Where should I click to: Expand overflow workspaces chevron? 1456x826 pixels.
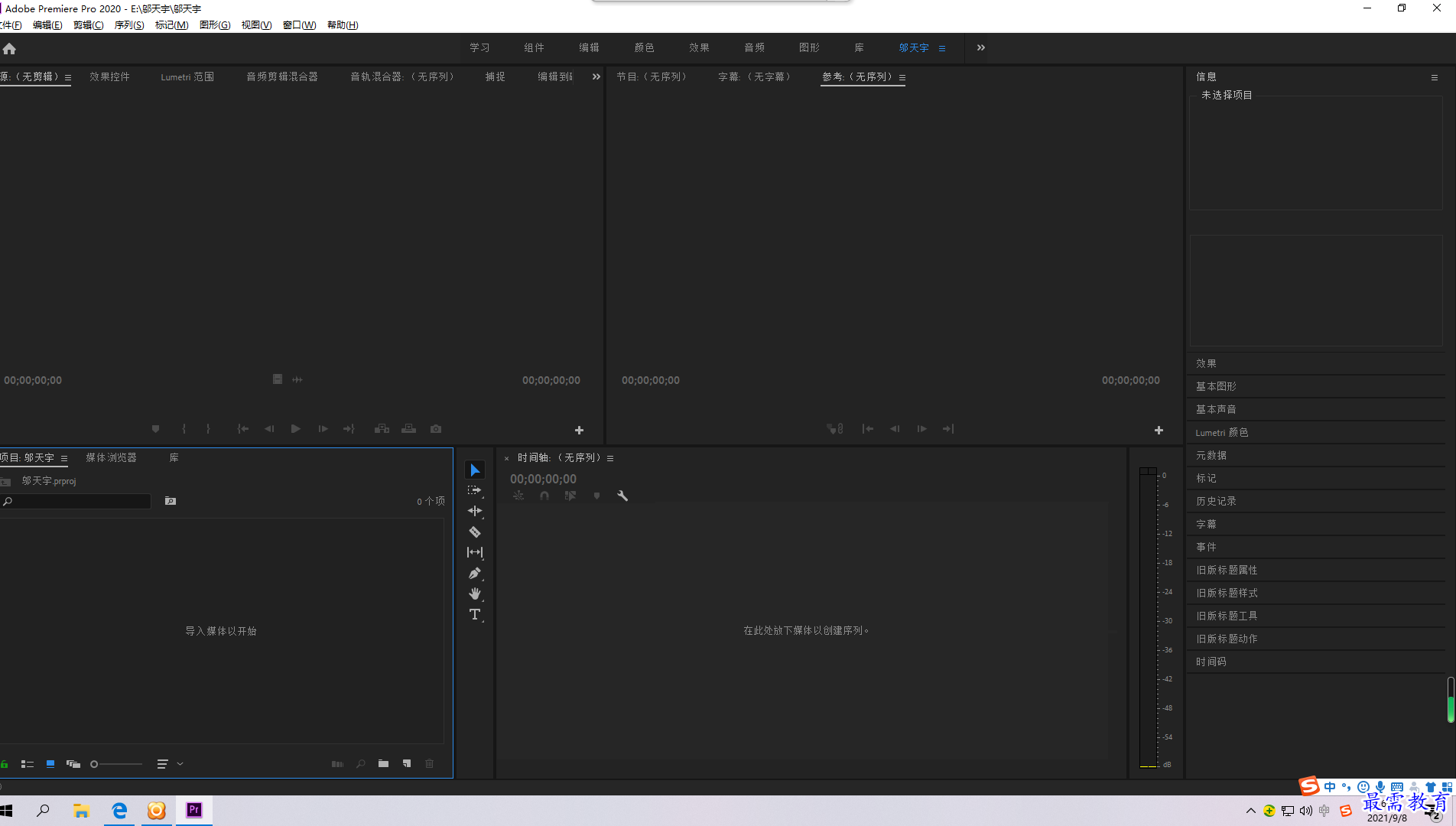click(x=981, y=47)
